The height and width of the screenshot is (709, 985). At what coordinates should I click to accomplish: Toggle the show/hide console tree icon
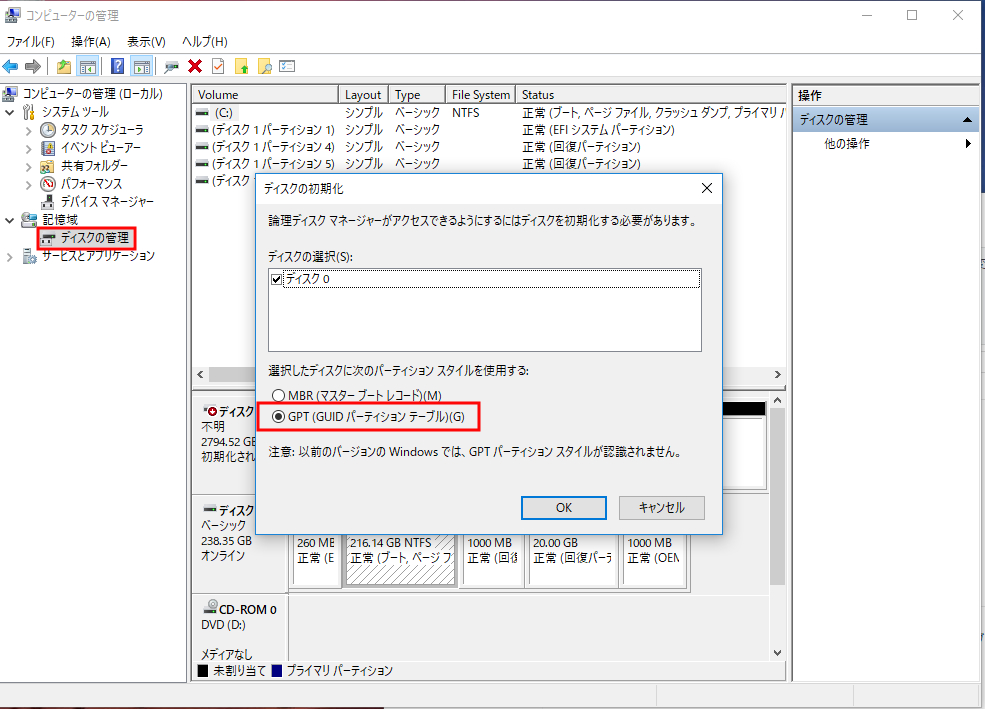(87, 66)
